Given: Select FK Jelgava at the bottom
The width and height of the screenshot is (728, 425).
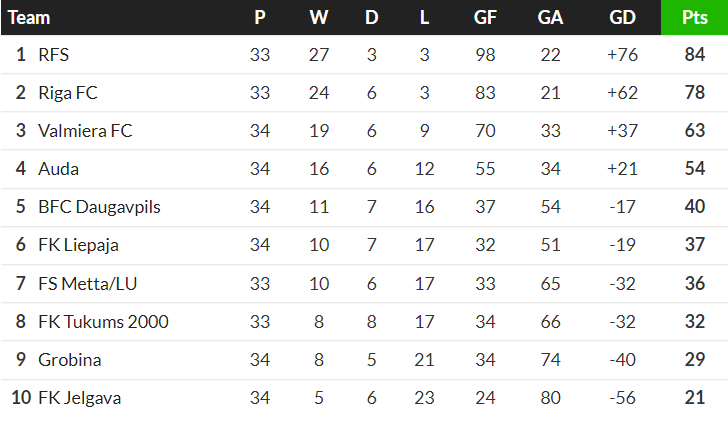Looking at the screenshot, I should pos(79,398).
